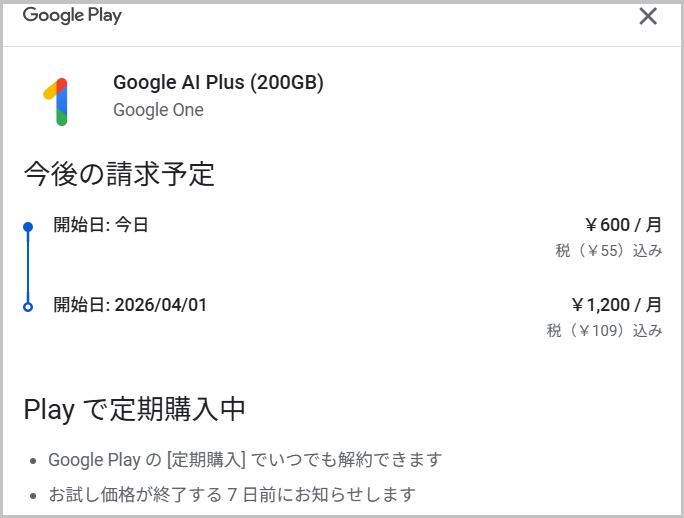This screenshot has height=518, width=684.
Task: Click the hollow timeline dot for 2026/04/01
Action: 28,306
